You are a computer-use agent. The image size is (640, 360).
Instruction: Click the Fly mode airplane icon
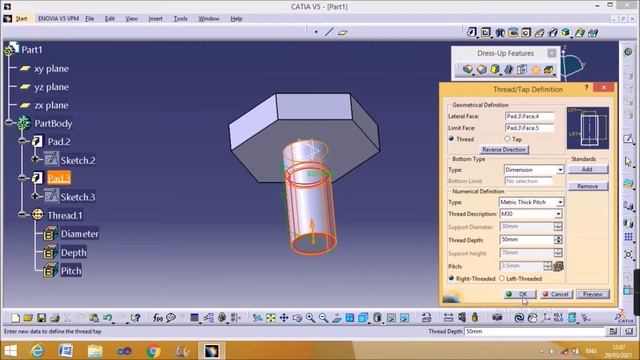coord(257,318)
